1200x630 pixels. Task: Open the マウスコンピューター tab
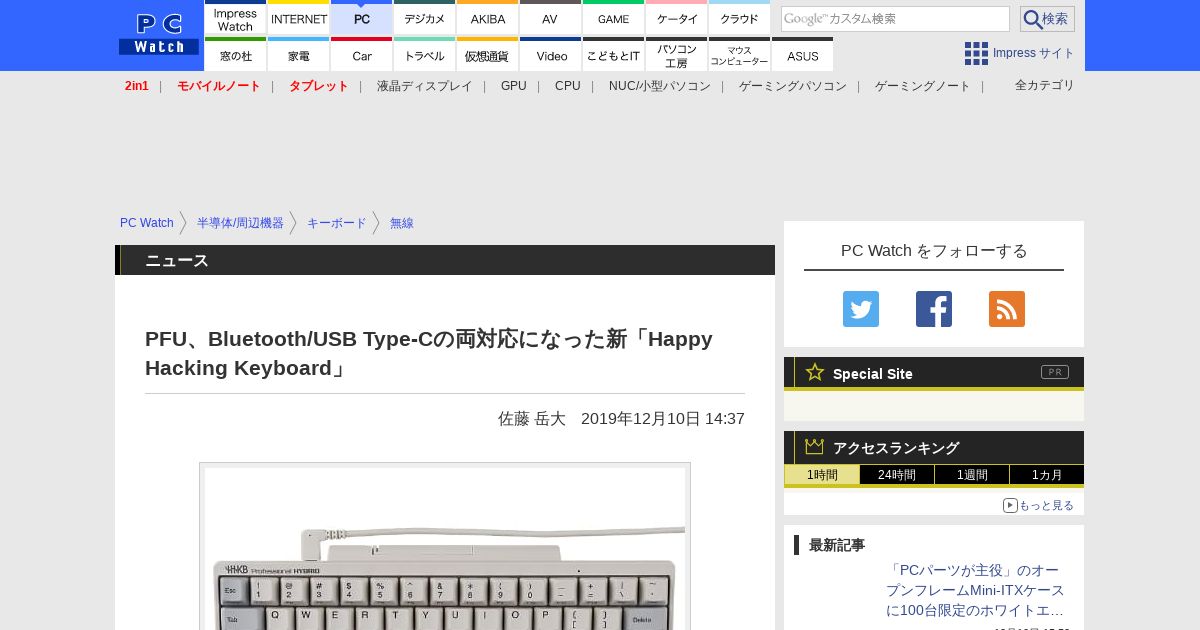coord(740,54)
